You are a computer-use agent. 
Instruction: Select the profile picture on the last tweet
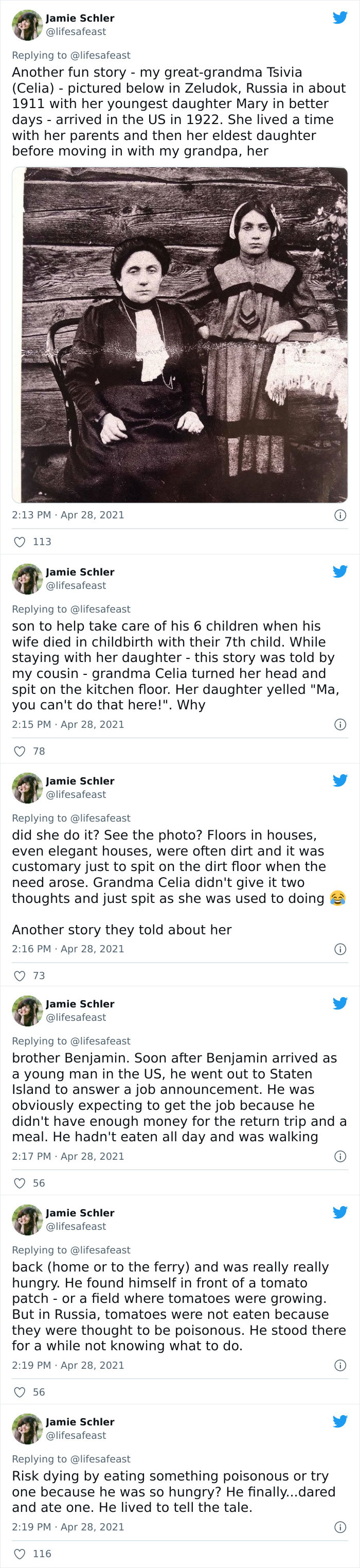pyautogui.click(x=27, y=1428)
